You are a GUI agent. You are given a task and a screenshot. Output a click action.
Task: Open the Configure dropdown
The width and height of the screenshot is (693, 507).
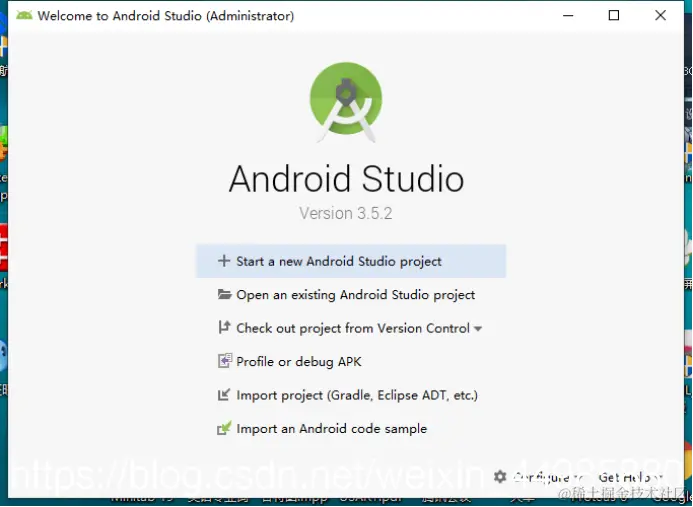point(547,477)
